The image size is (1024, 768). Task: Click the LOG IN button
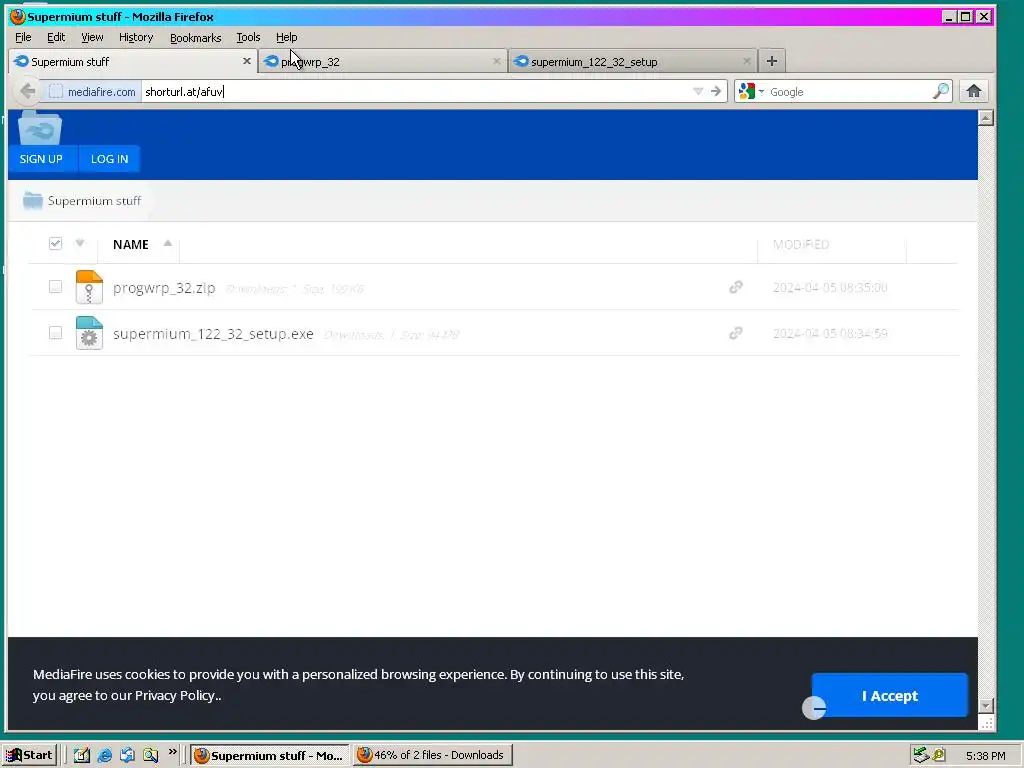(x=109, y=159)
